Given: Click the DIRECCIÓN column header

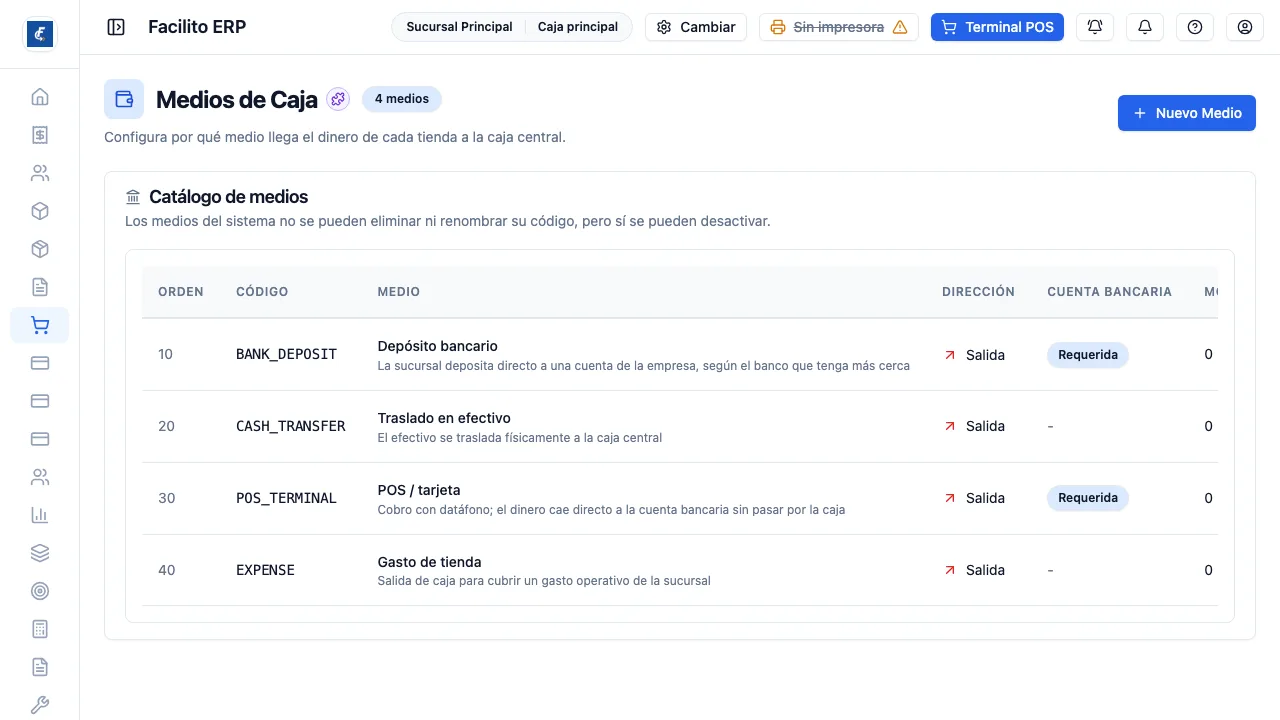Looking at the screenshot, I should (978, 292).
